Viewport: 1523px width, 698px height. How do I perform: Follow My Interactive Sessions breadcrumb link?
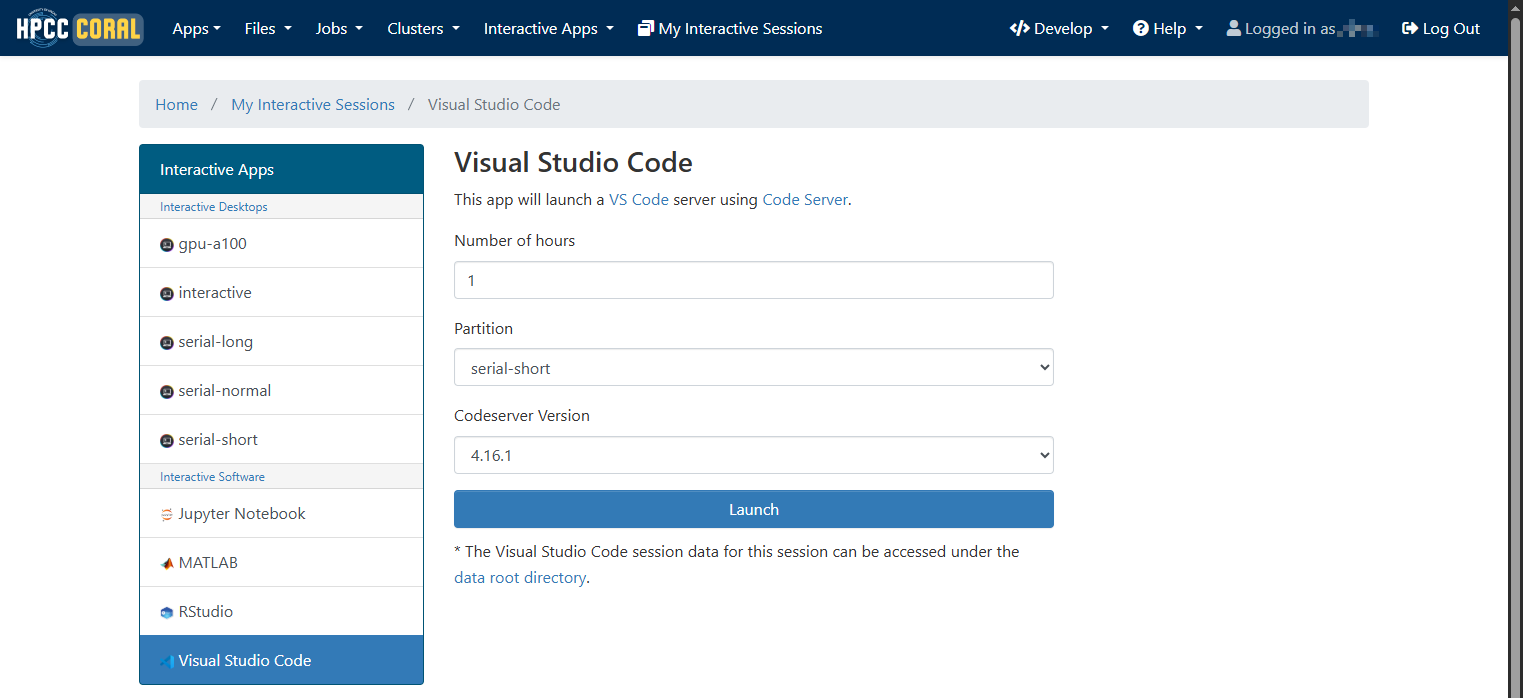tap(313, 104)
